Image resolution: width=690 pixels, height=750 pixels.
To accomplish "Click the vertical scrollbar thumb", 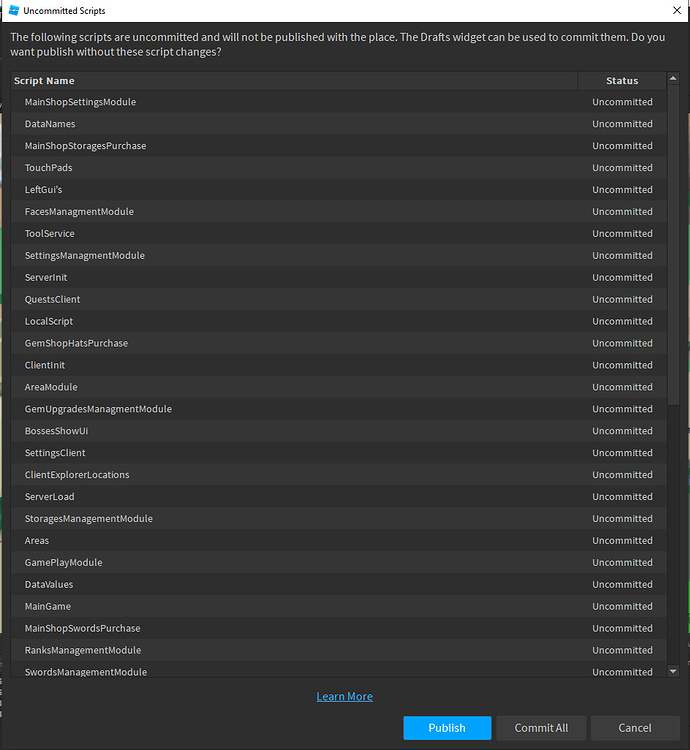I will tap(673, 244).
